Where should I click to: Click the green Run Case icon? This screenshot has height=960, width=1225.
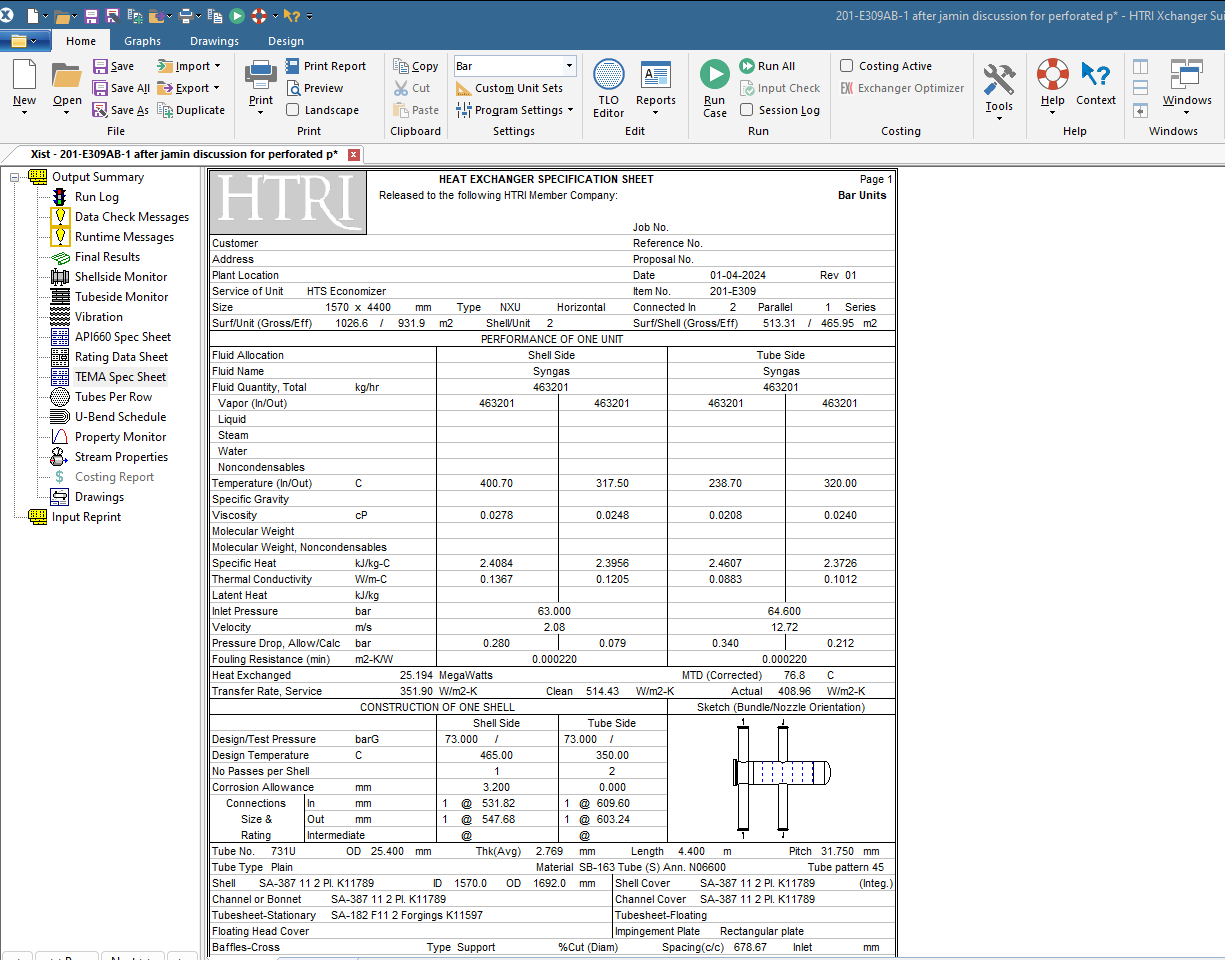715,74
